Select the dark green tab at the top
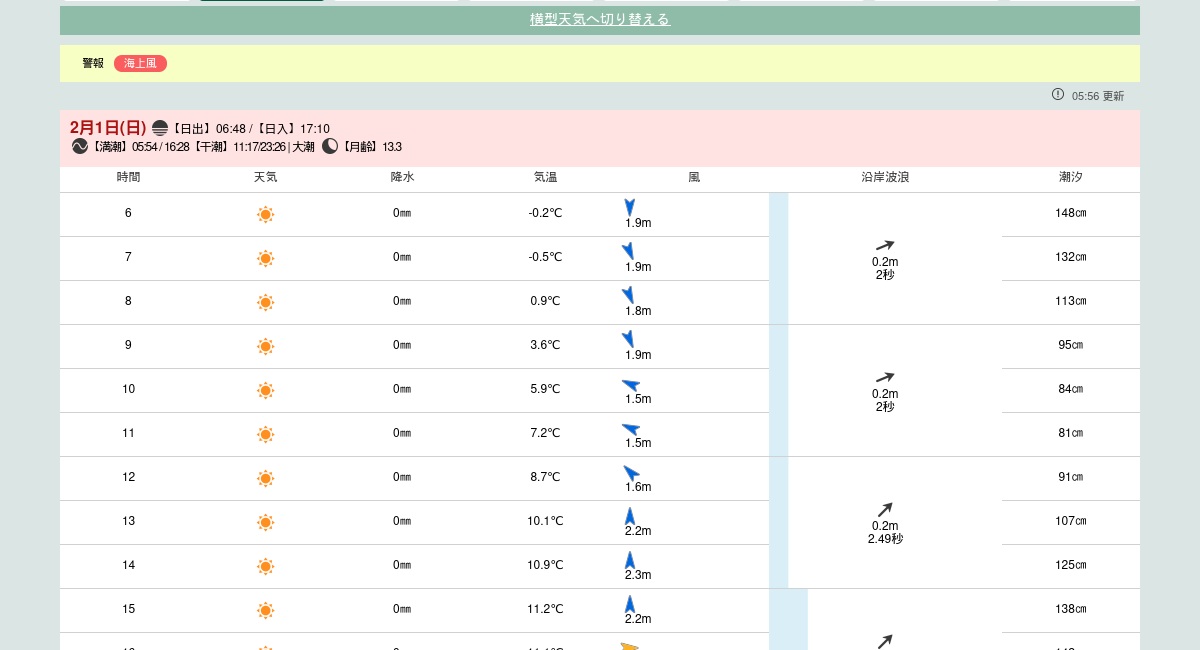The width and height of the screenshot is (1200, 650). [x=261, y=2]
